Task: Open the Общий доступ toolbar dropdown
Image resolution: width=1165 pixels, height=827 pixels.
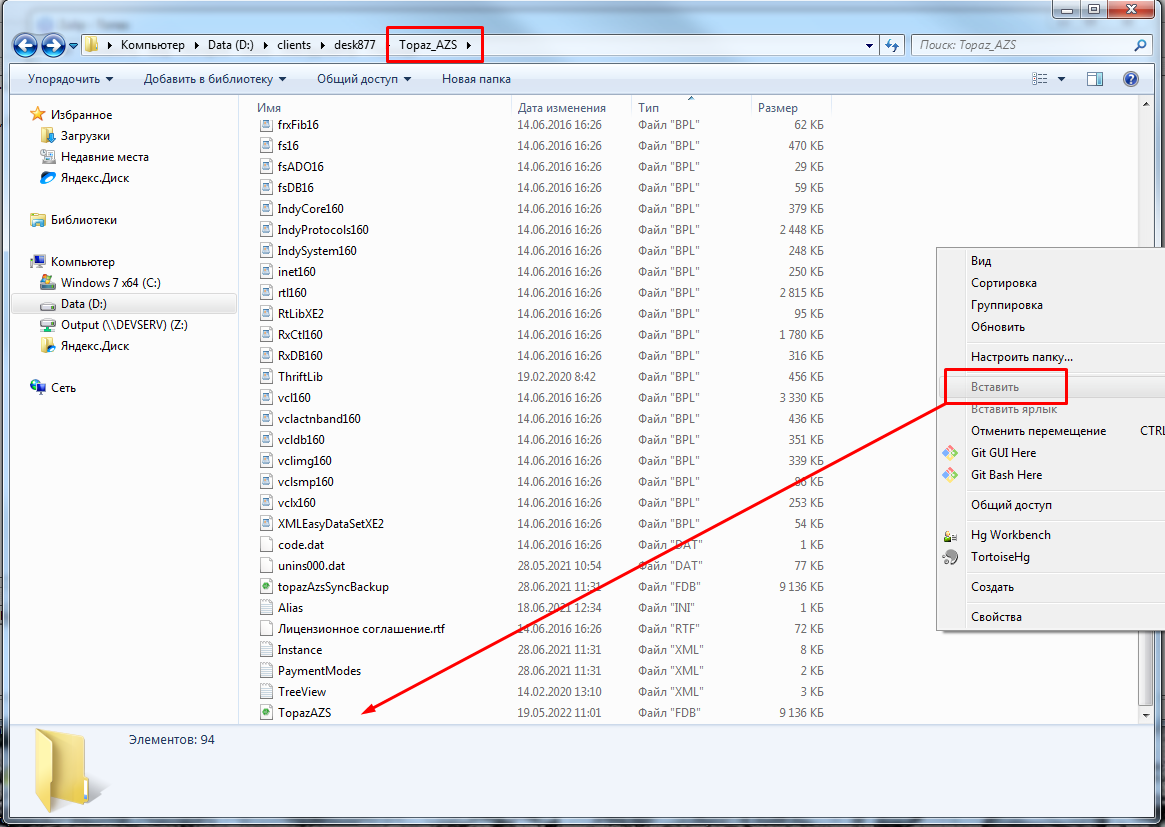Action: (364, 79)
